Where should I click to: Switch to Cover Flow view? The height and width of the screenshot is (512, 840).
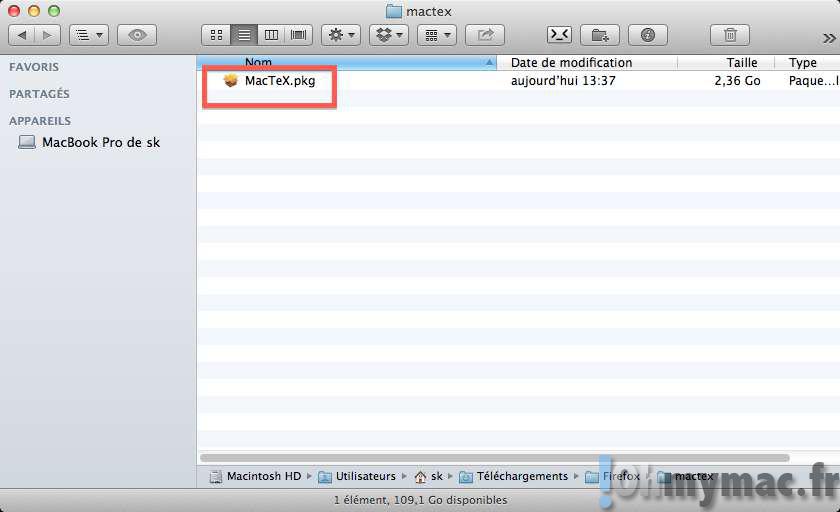click(x=298, y=35)
